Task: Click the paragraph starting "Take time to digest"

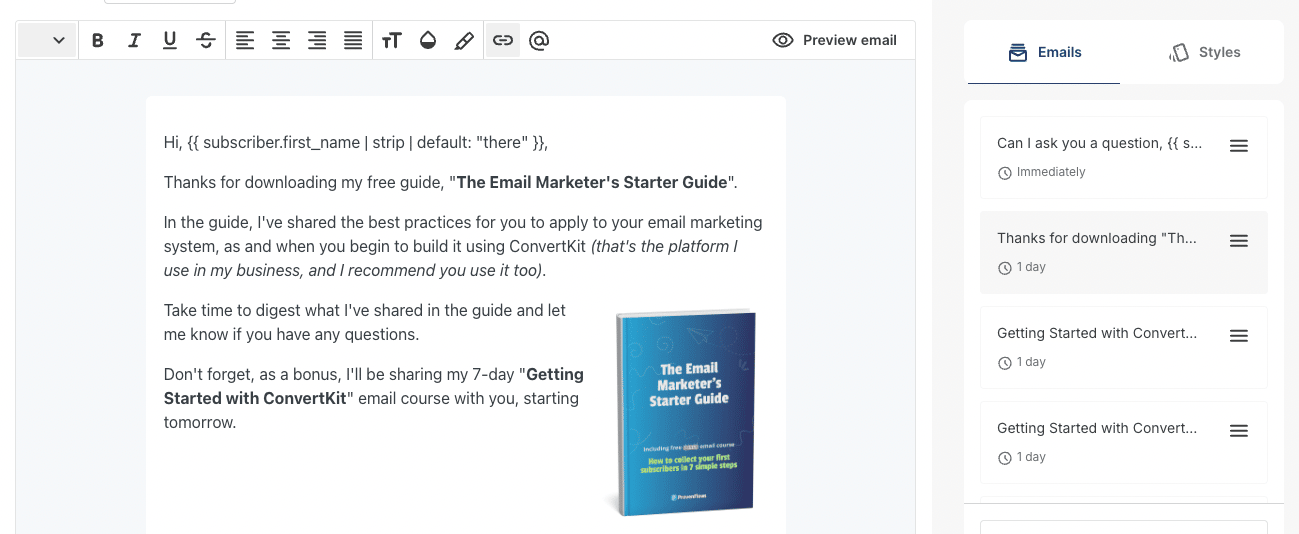Action: click(x=365, y=323)
